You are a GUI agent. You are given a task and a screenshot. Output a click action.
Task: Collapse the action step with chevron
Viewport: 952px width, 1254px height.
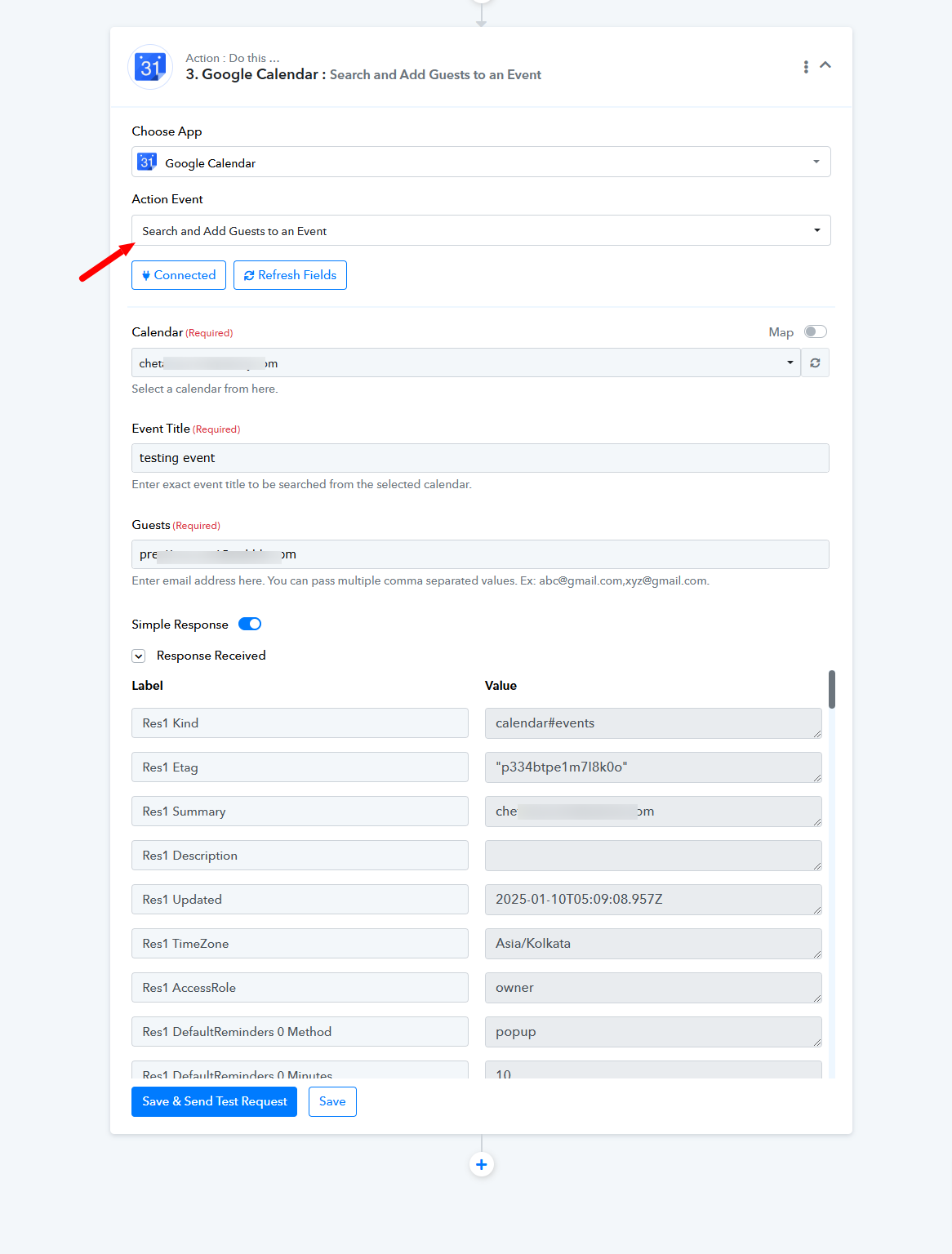point(825,65)
